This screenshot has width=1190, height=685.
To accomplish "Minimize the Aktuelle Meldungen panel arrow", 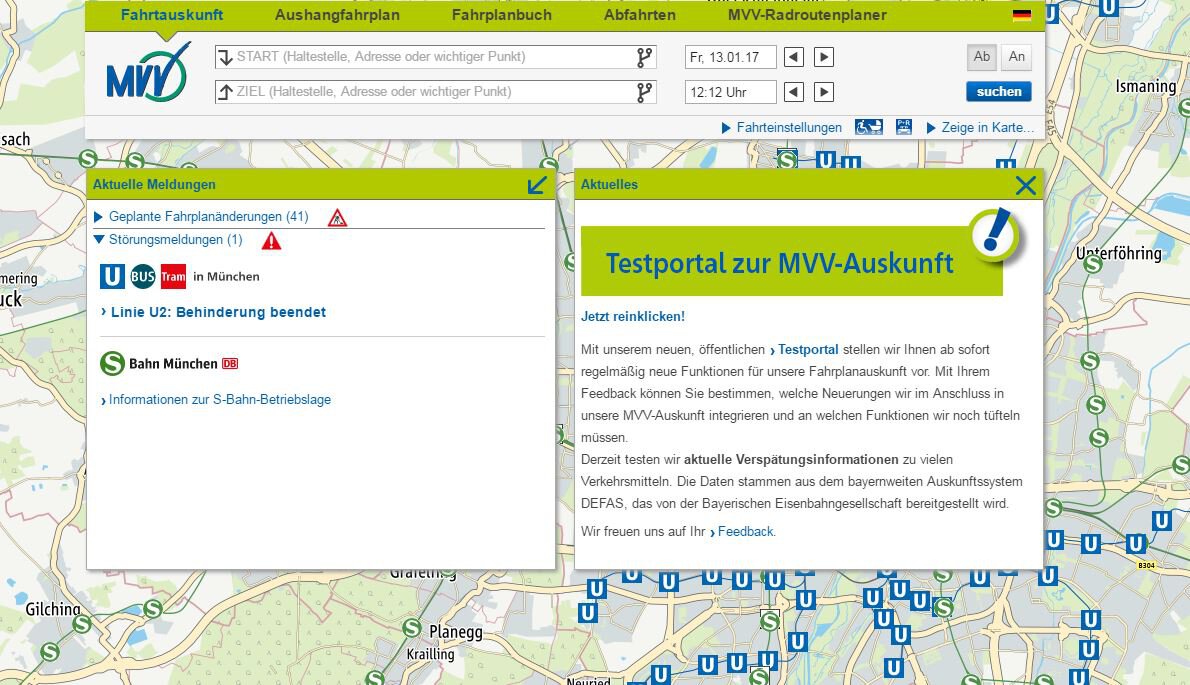I will [x=537, y=185].
